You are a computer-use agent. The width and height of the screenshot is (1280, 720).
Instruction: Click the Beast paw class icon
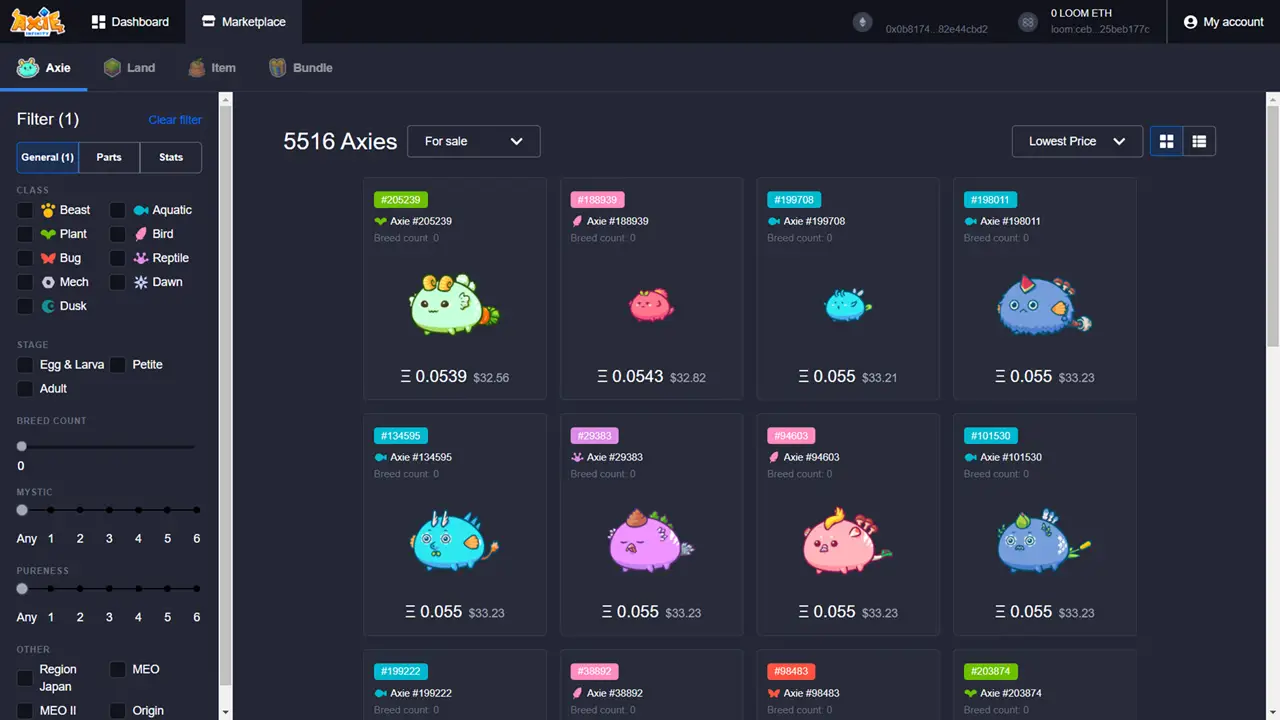click(x=48, y=210)
